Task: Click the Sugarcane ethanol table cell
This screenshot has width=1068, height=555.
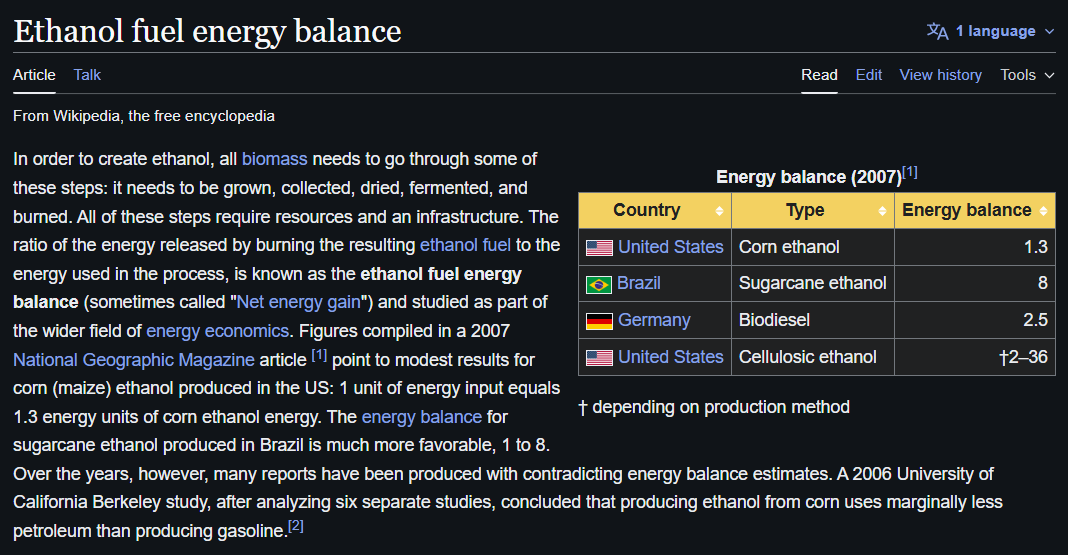Action: tap(813, 283)
